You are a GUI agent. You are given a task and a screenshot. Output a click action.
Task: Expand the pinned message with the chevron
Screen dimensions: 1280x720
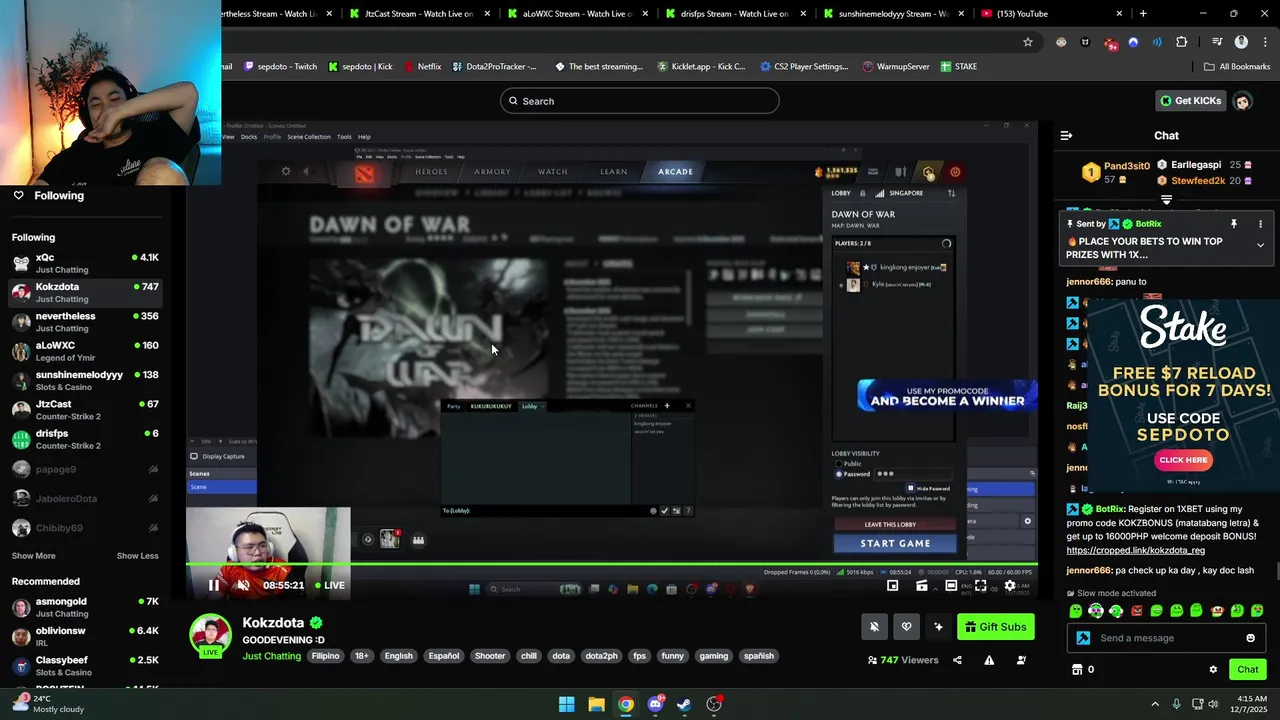click(1260, 245)
